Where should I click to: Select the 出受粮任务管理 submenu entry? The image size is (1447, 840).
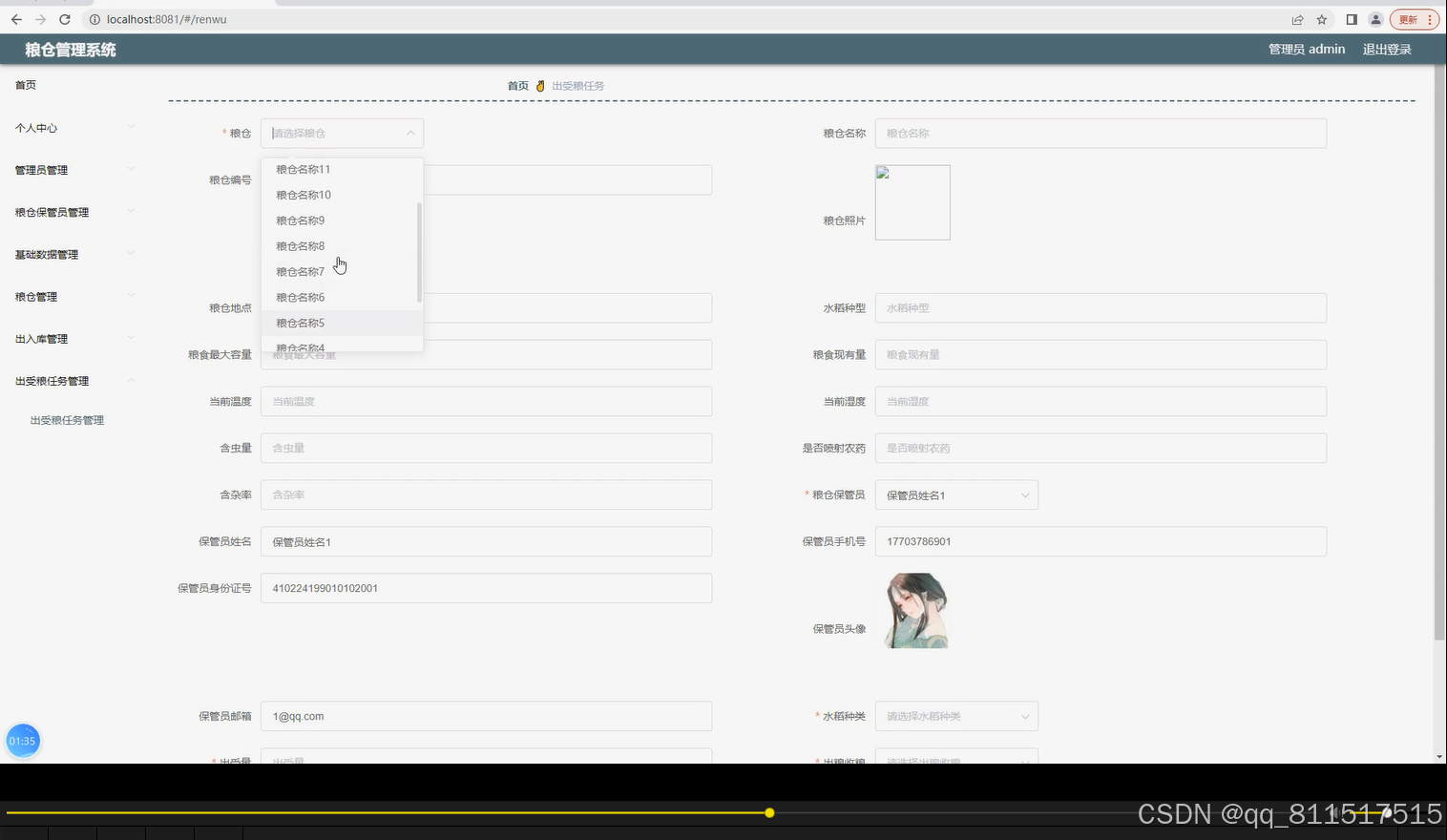67,420
